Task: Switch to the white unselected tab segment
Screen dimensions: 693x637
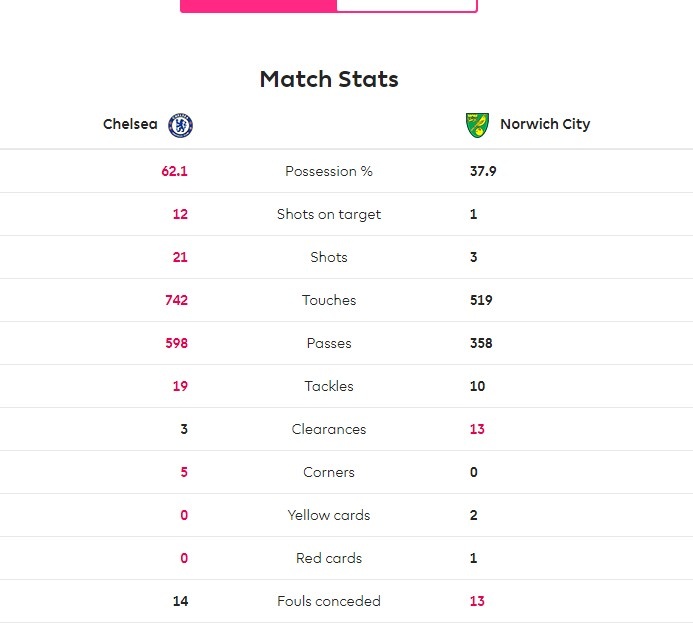Action: point(406,5)
